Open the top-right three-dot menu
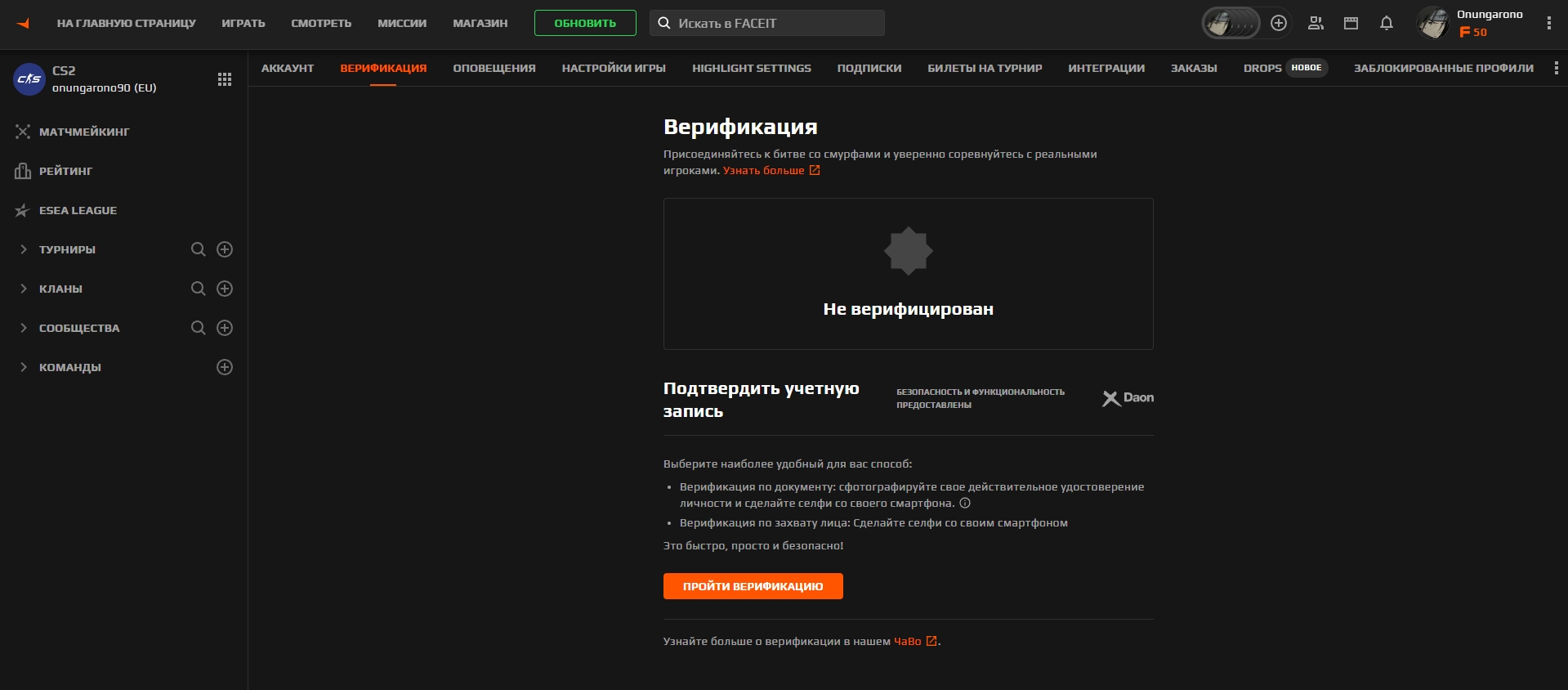This screenshot has height=690, width=1568. [1548, 23]
